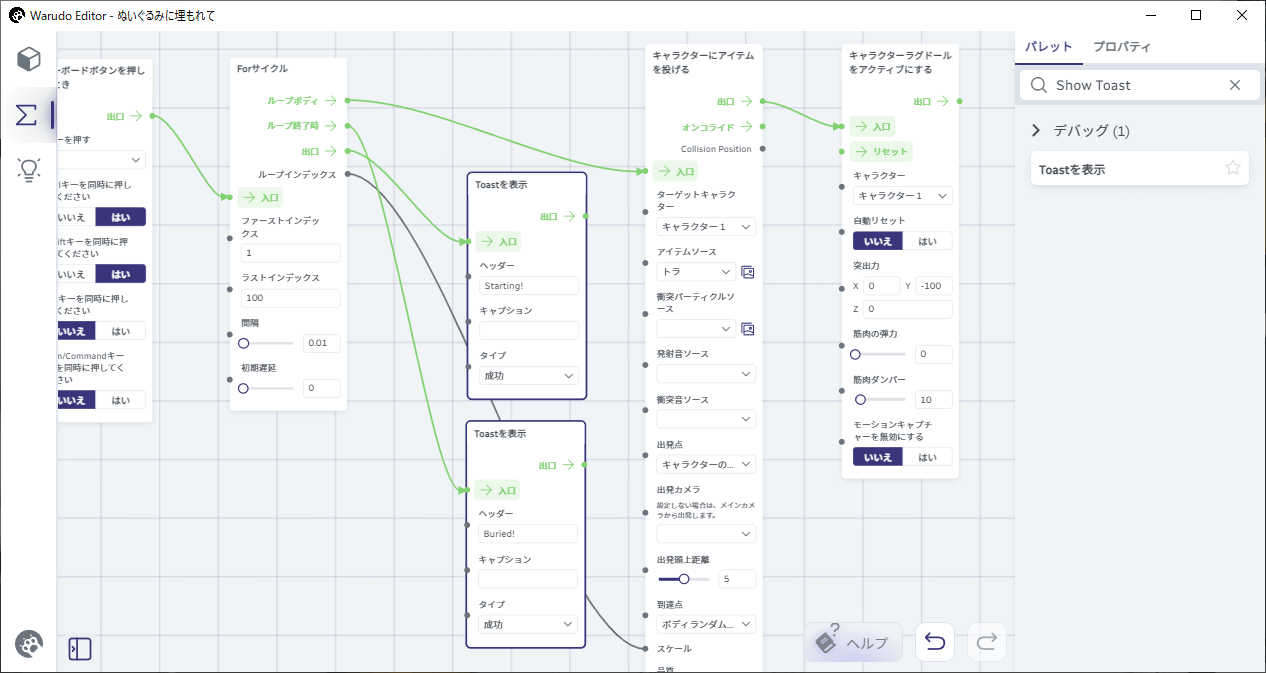Click the キャラクターにアイテムを投げる node title
Screen dimensions: 1266x673
pyautogui.click(x=703, y=62)
